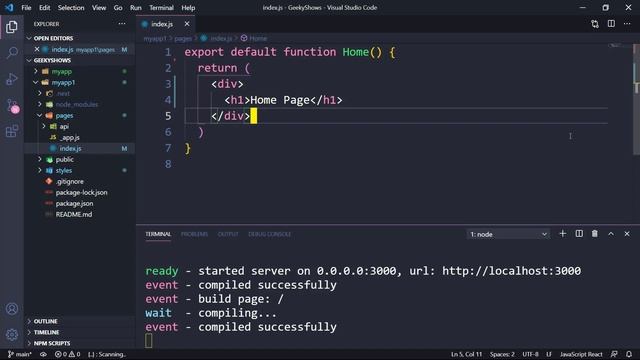Viewport: 640px width, 360px height.
Task: Change JavaScript React language mode
Action: point(581,354)
